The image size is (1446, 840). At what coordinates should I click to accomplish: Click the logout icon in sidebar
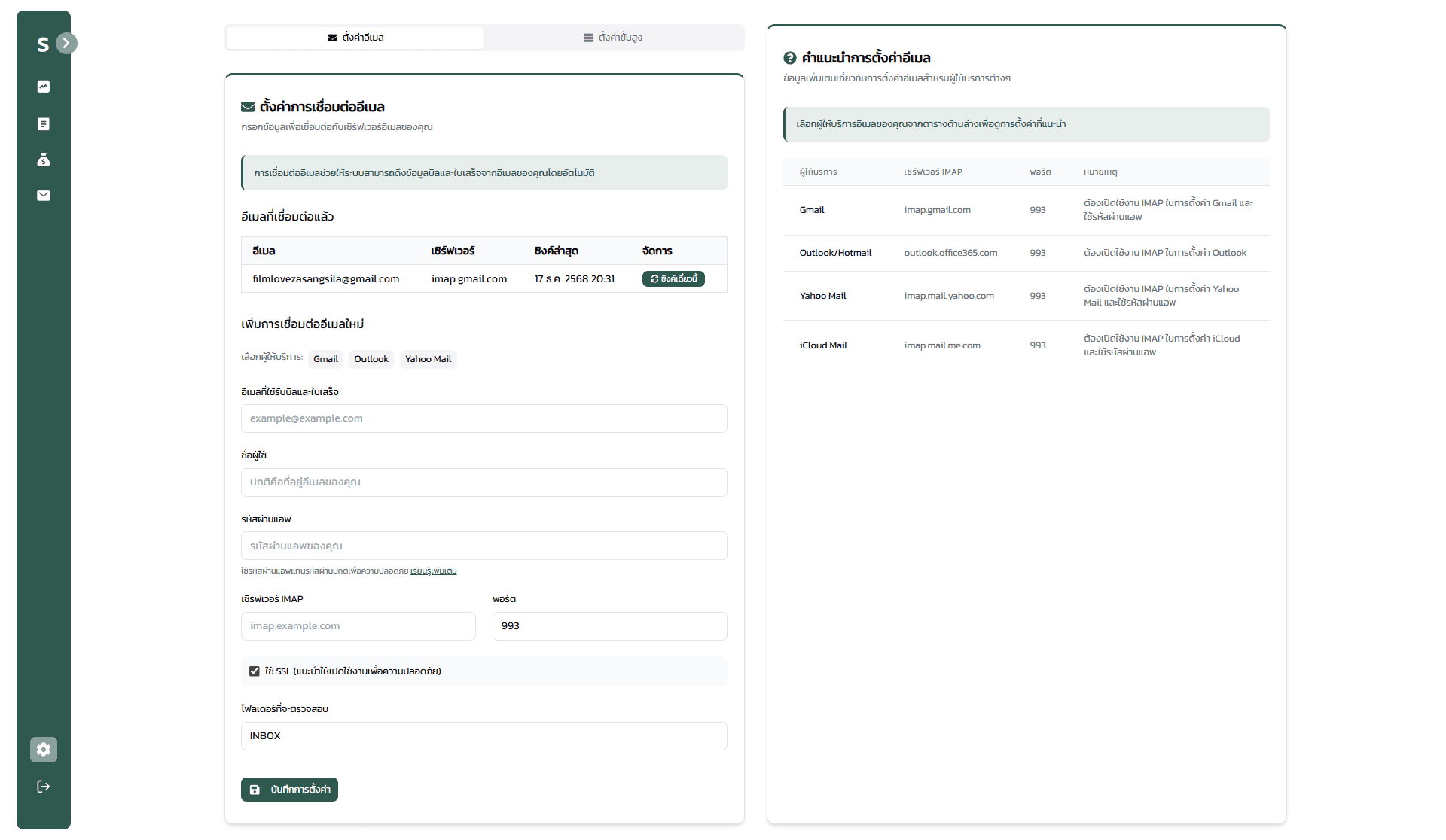click(44, 787)
